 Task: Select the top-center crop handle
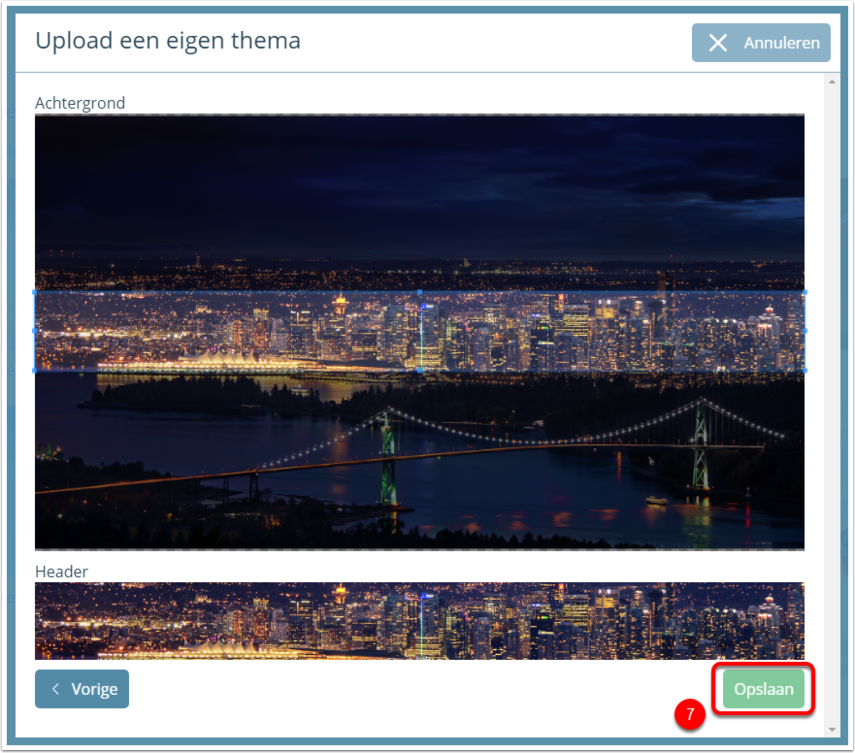[419, 292]
